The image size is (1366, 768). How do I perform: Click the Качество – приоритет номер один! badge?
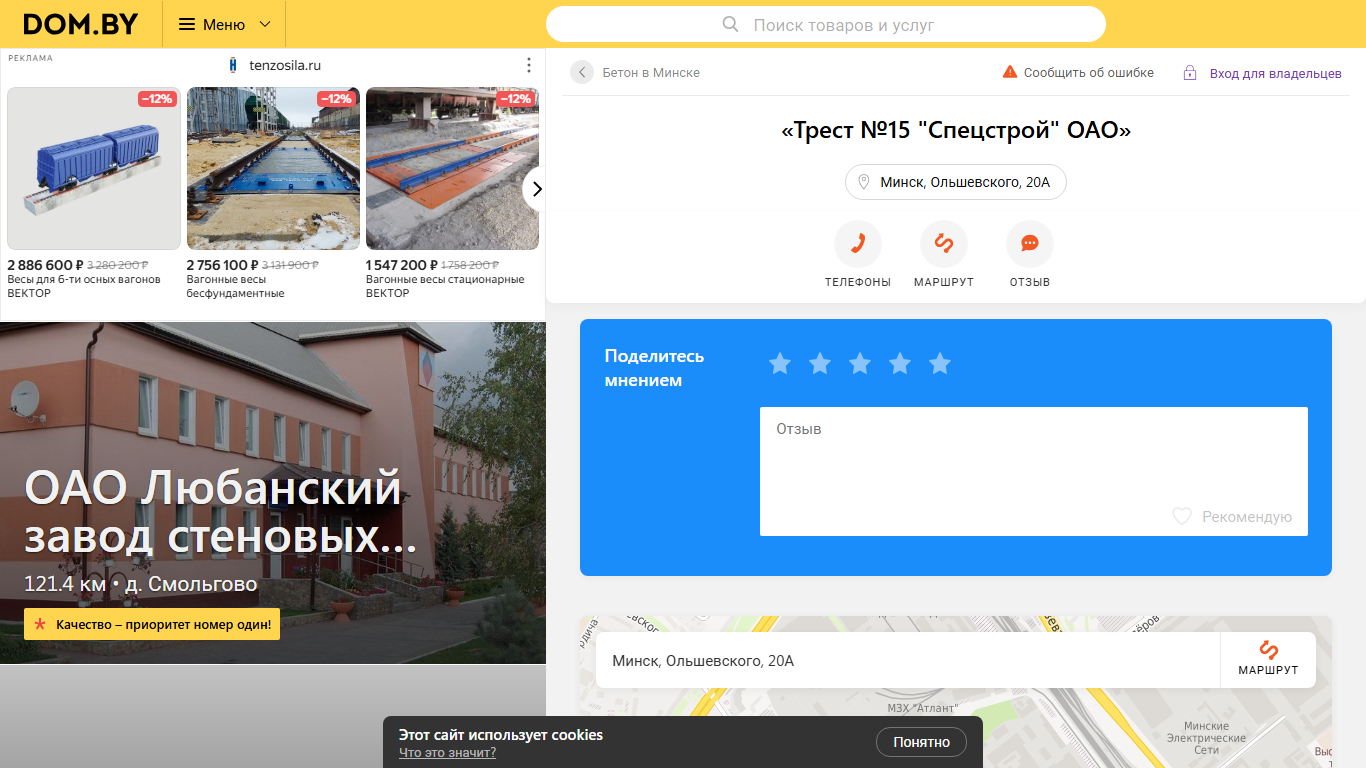152,625
